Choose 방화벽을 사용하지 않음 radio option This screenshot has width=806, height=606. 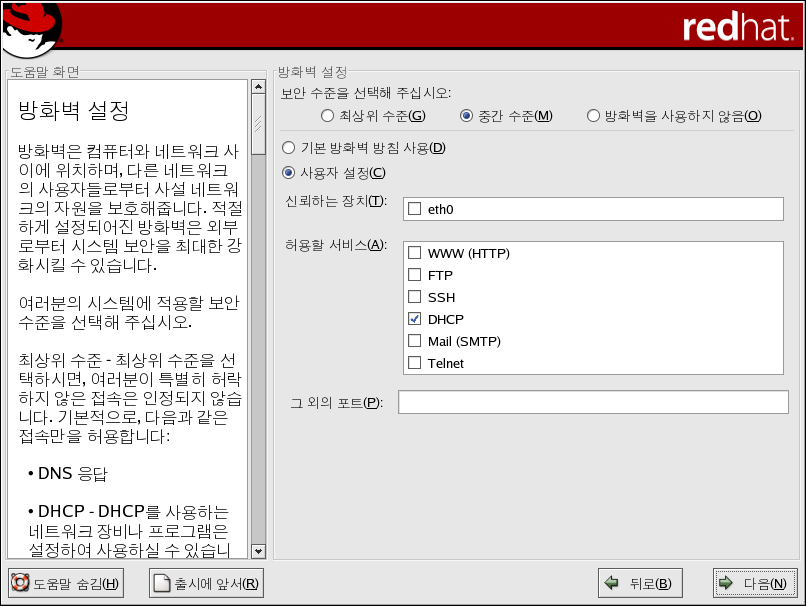(593, 116)
